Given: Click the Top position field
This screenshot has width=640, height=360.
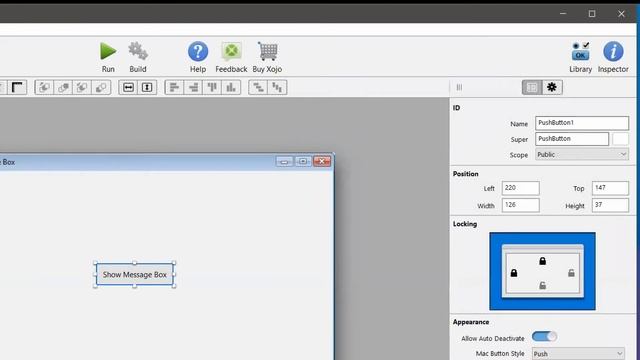Looking at the screenshot, I should (610, 188).
